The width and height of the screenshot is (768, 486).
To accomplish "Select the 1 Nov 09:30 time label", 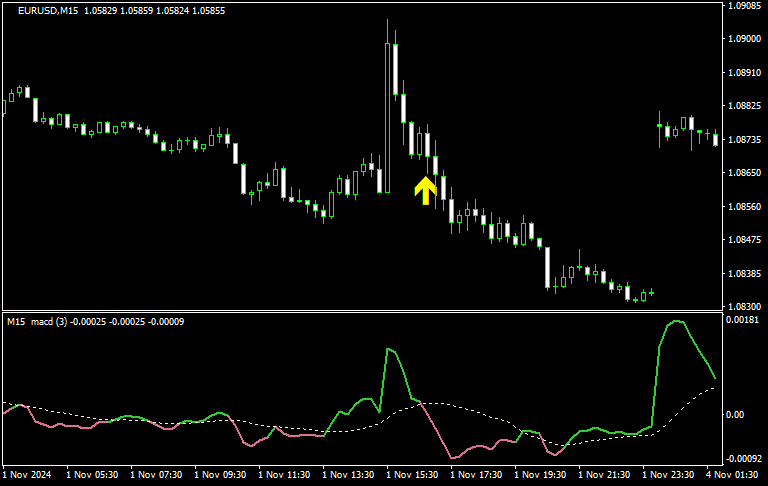I will (219, 475).
